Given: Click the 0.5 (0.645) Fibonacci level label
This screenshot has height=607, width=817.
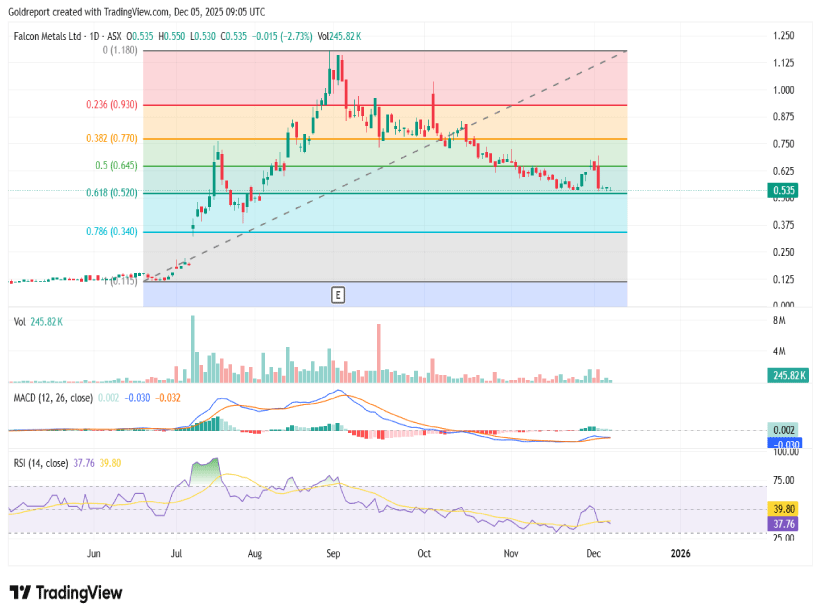Looking at the screenshot, I should click(x=117, y=165).
